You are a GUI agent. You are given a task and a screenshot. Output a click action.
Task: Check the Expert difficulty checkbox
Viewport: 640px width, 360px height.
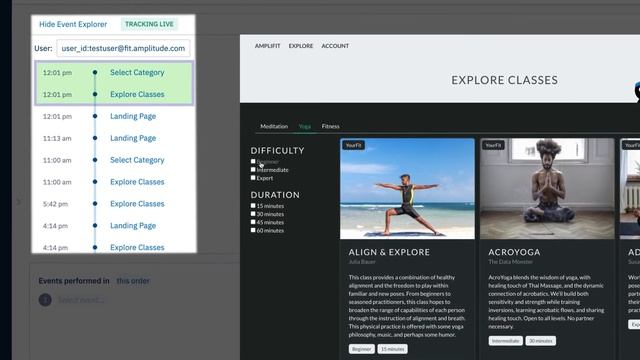[x=253, y=178]
